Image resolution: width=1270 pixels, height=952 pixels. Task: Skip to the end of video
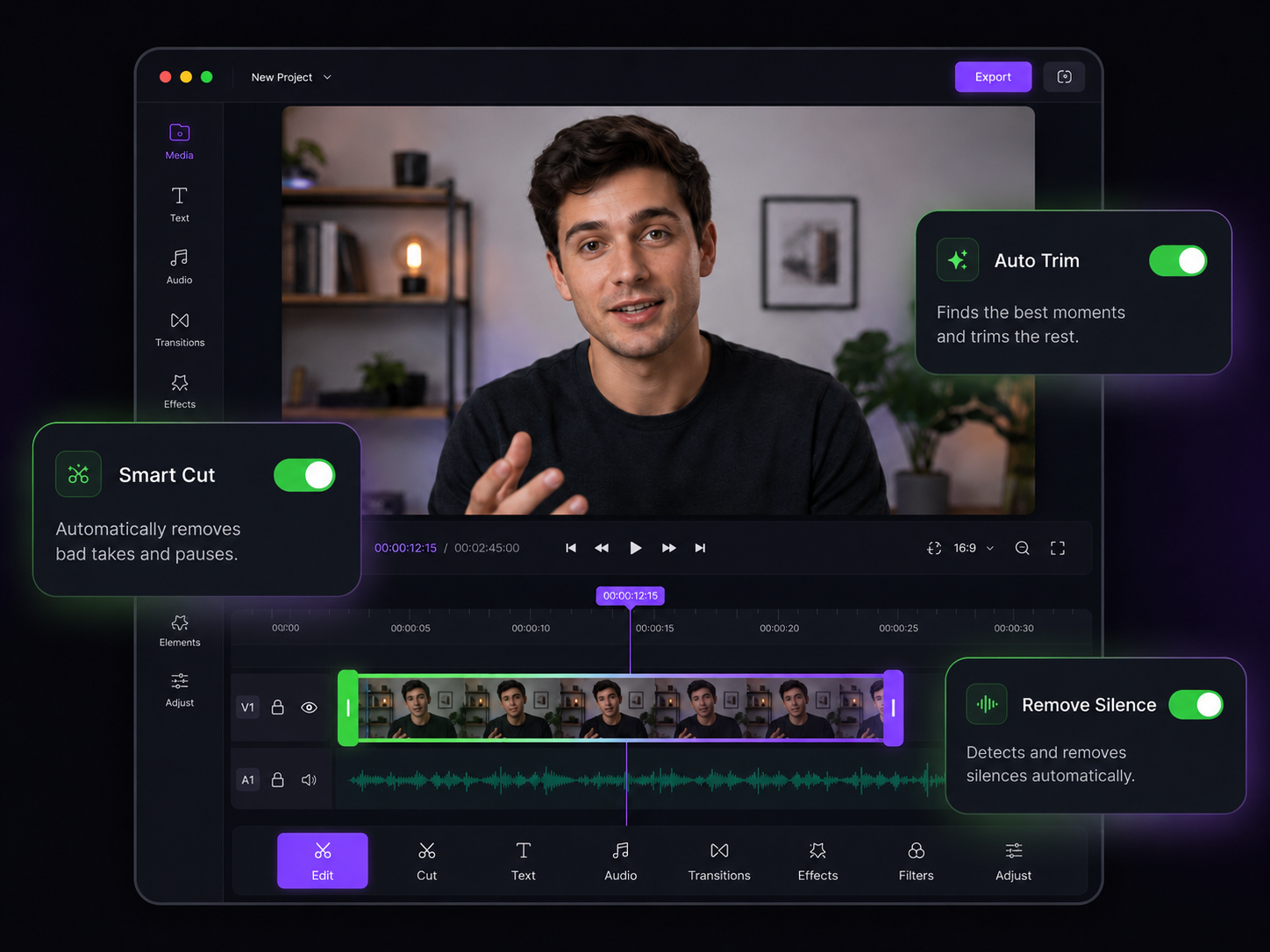(x=700, y=548)
